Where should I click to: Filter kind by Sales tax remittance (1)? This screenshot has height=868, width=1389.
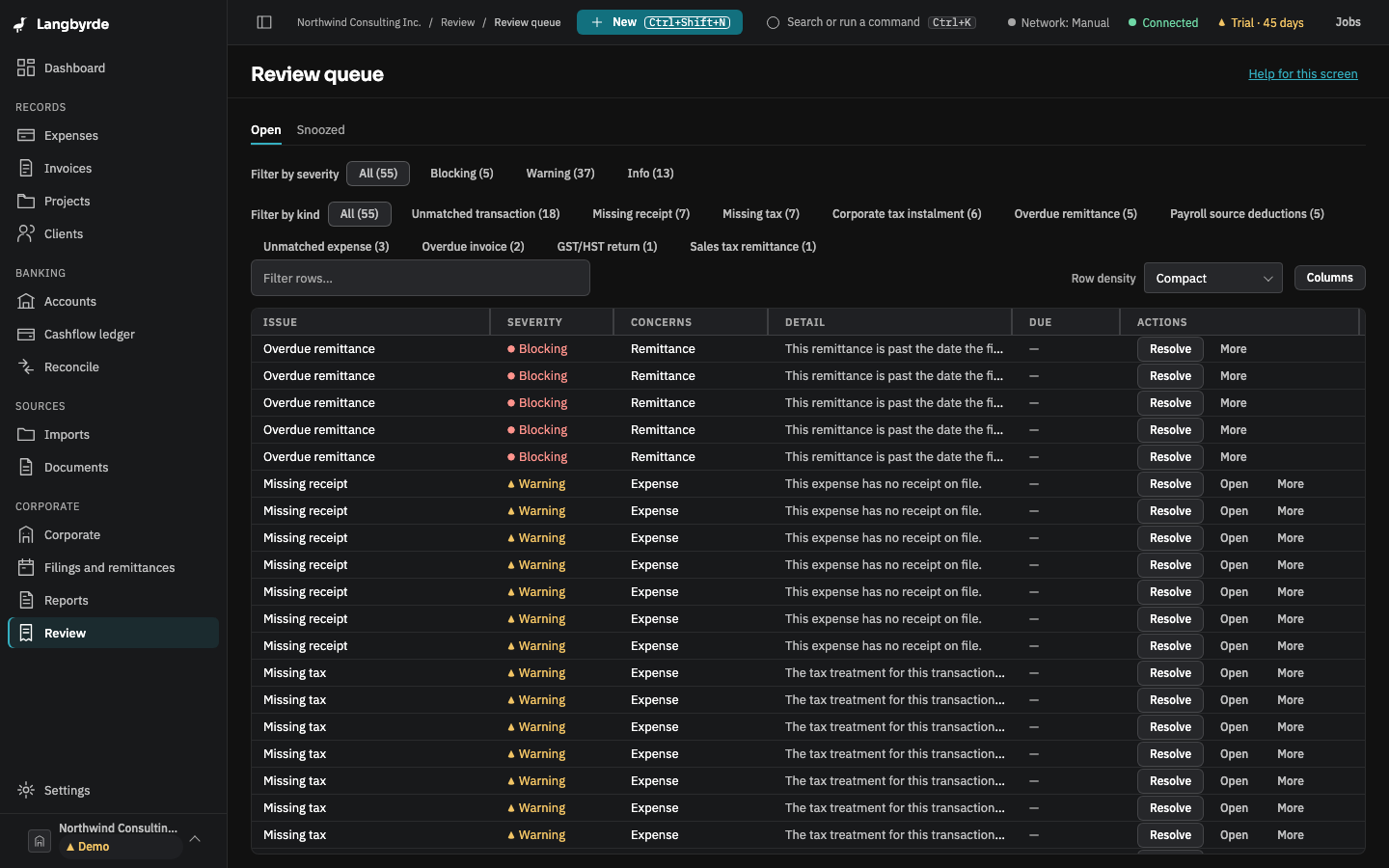(x=752, y=247)
